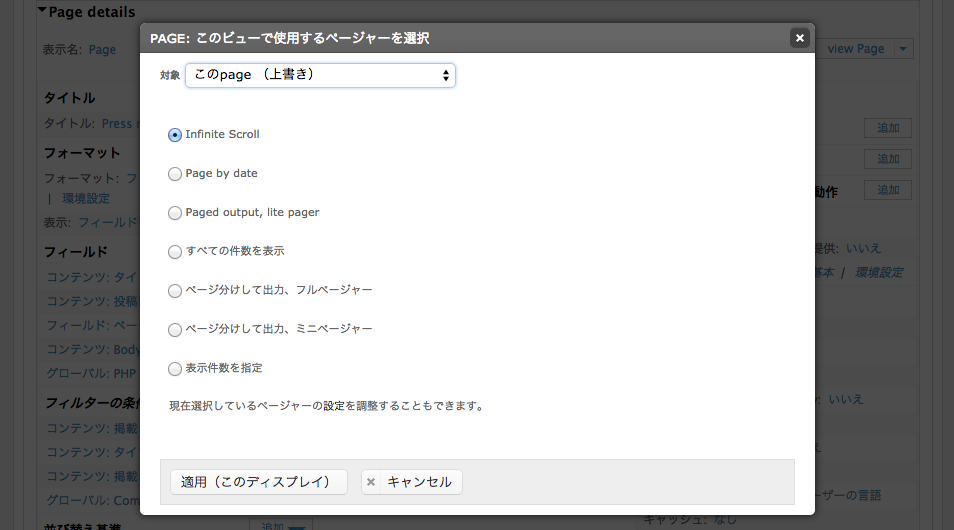Select ページ分けして出力、フルページャー option
954x530 pixels.
tap(175, 291)
